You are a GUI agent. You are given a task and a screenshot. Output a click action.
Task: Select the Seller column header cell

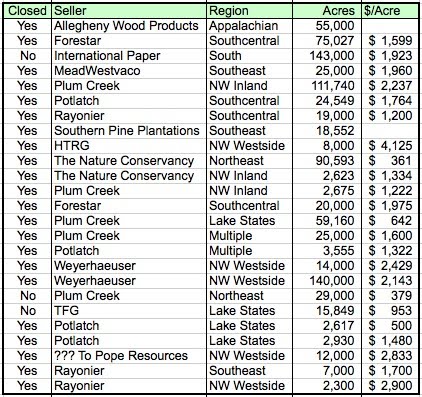pos(129,11)
